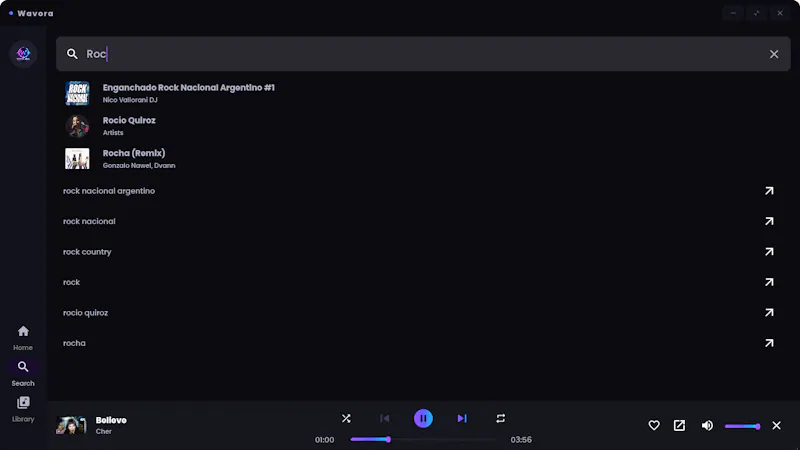Image resolution: width=800 pixels, height=450 pixels.
Task: Pause the current song
Action: 423,418
